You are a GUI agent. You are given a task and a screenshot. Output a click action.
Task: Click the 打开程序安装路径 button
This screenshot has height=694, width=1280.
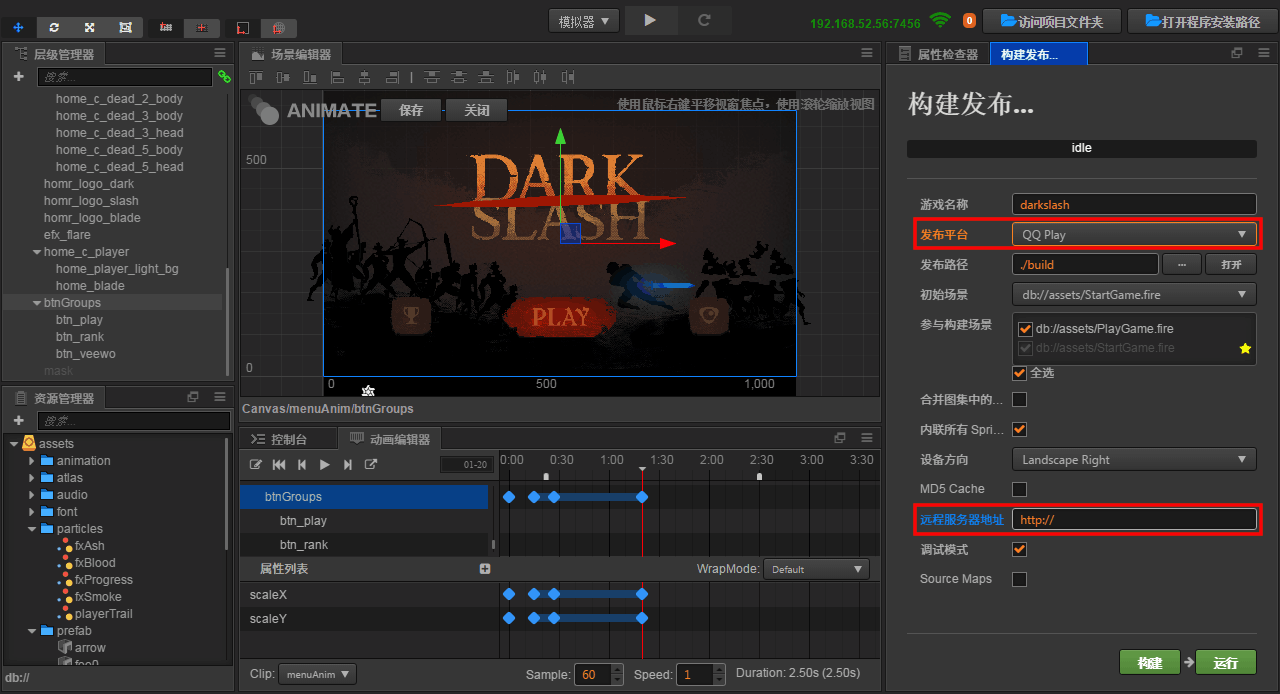(x=1203, y=21)
